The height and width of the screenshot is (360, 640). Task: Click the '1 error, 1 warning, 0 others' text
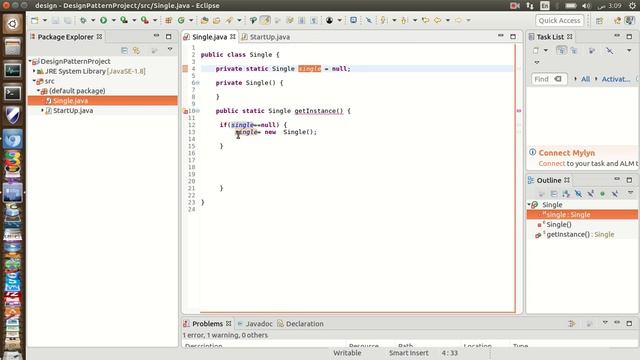pos(225,335)
